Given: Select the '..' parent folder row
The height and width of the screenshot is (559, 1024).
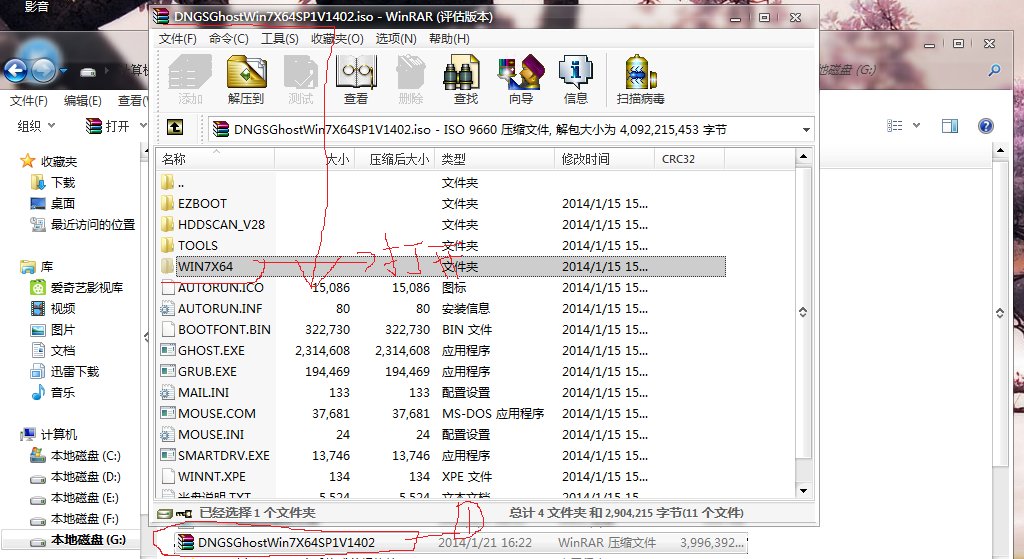Looking at the screenshot, I should (441, 183).
